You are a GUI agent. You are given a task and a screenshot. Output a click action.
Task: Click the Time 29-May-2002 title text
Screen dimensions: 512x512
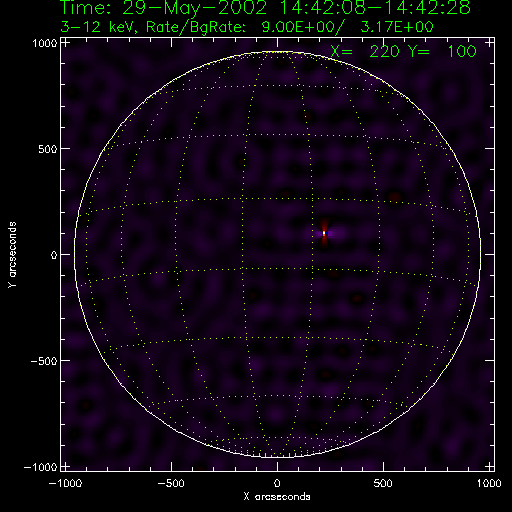(x=265, y=7)
